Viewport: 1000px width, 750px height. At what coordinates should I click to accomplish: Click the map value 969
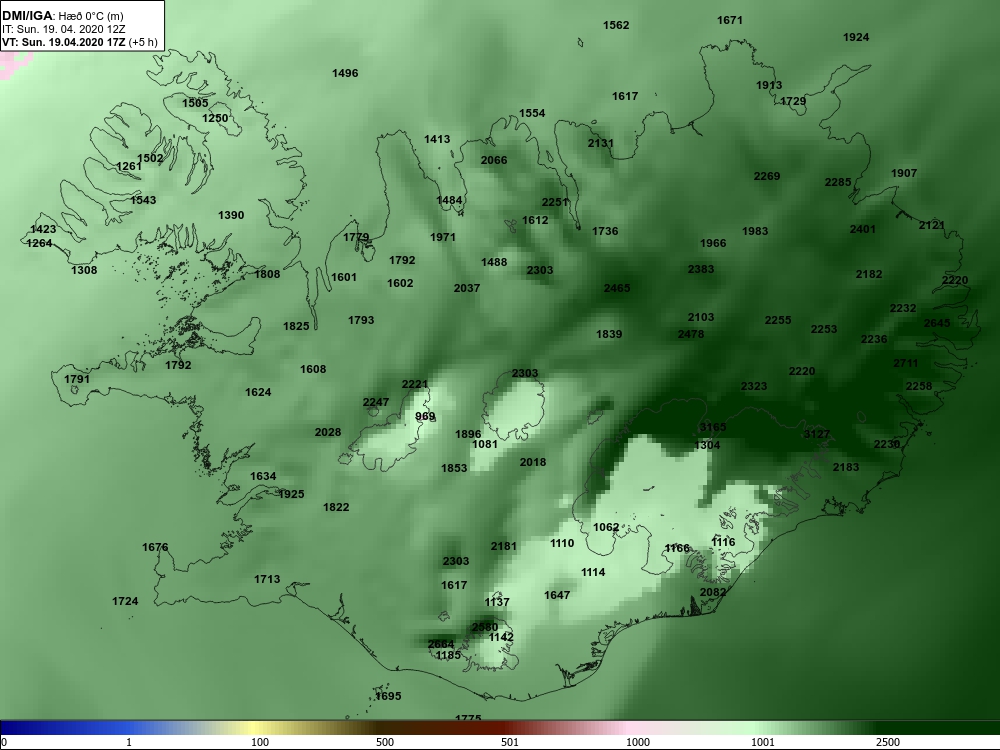coord(425,416)
